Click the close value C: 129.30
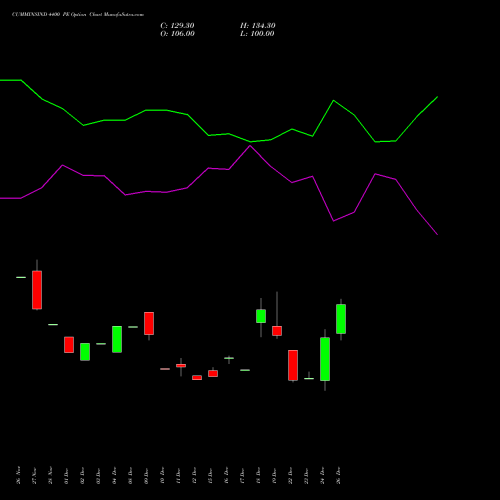500x500 pixels. pyautogui.click(x=177, y=26)
